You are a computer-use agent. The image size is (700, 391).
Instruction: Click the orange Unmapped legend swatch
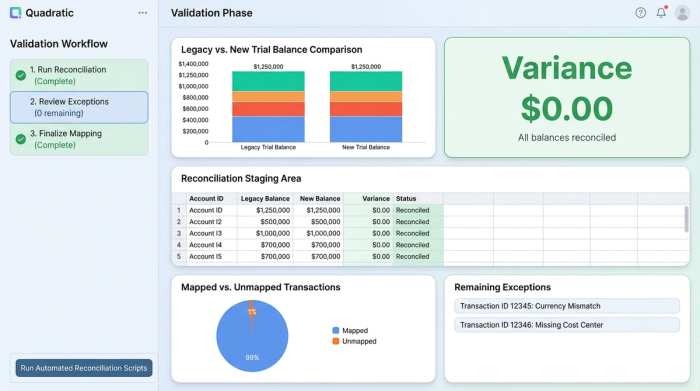point(336,341)
